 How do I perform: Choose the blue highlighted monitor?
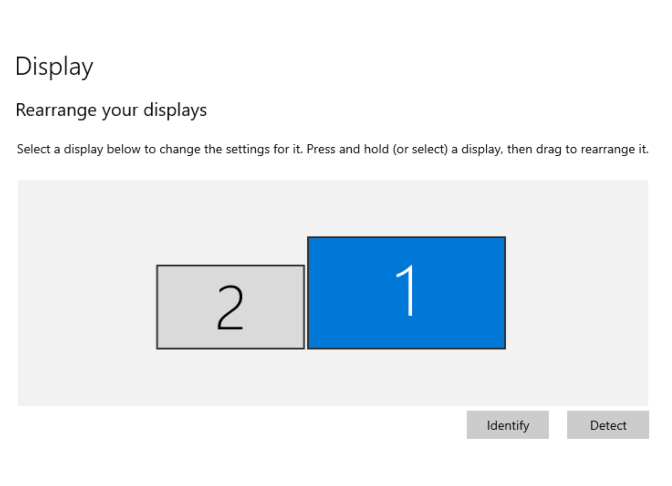click(406, 293)
